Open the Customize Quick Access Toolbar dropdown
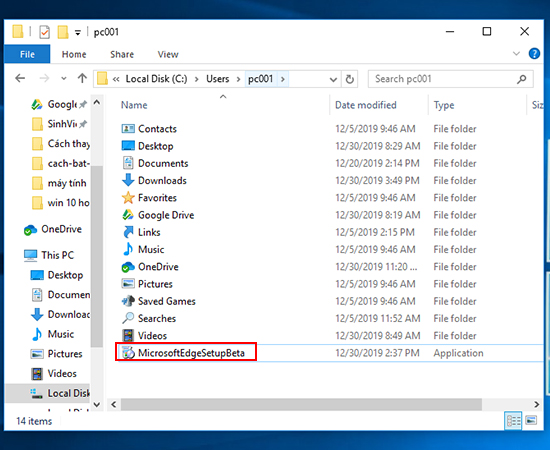 click(x=78, y=33)
